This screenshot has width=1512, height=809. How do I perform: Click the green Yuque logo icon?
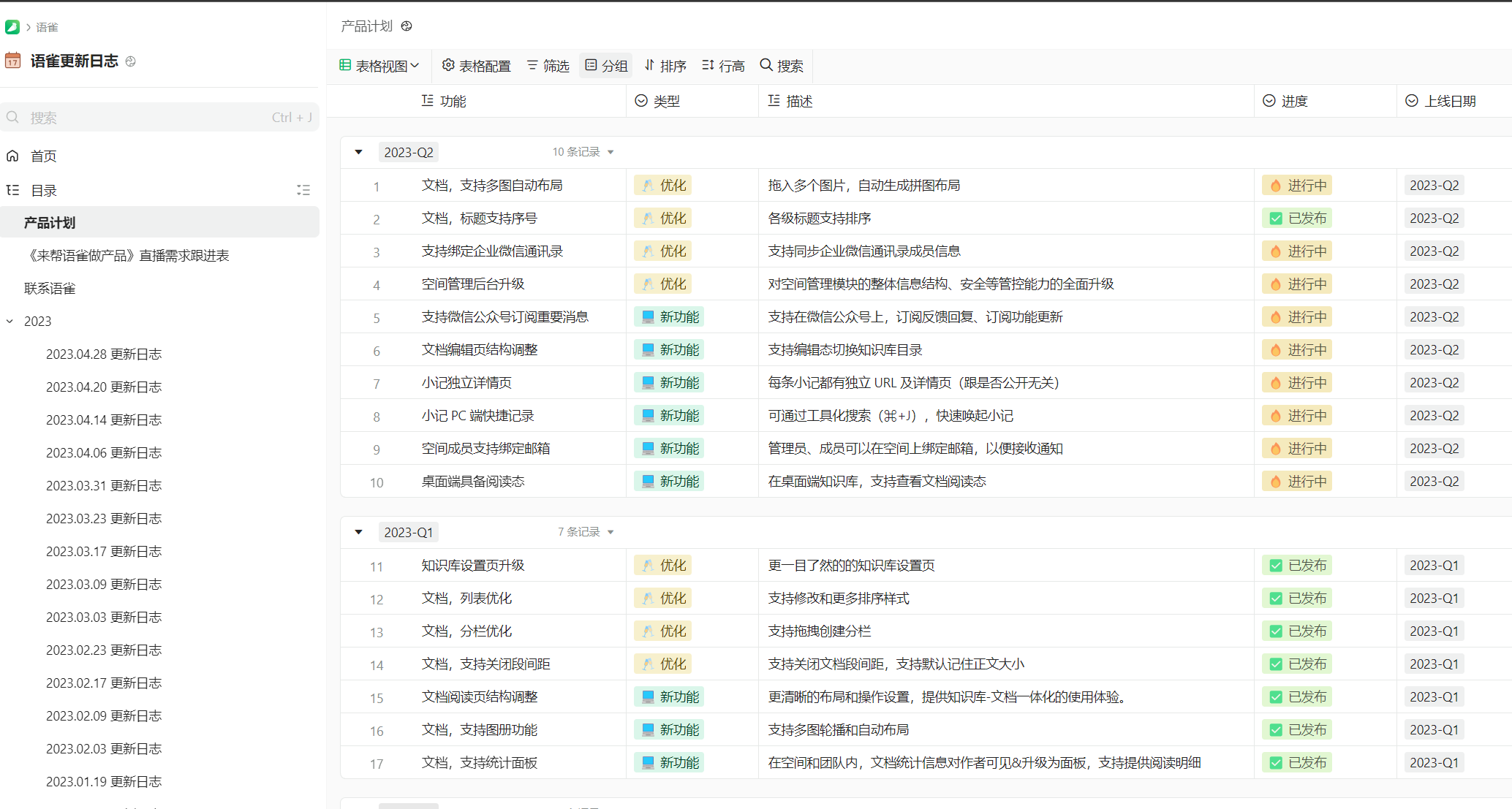(12, 27)
